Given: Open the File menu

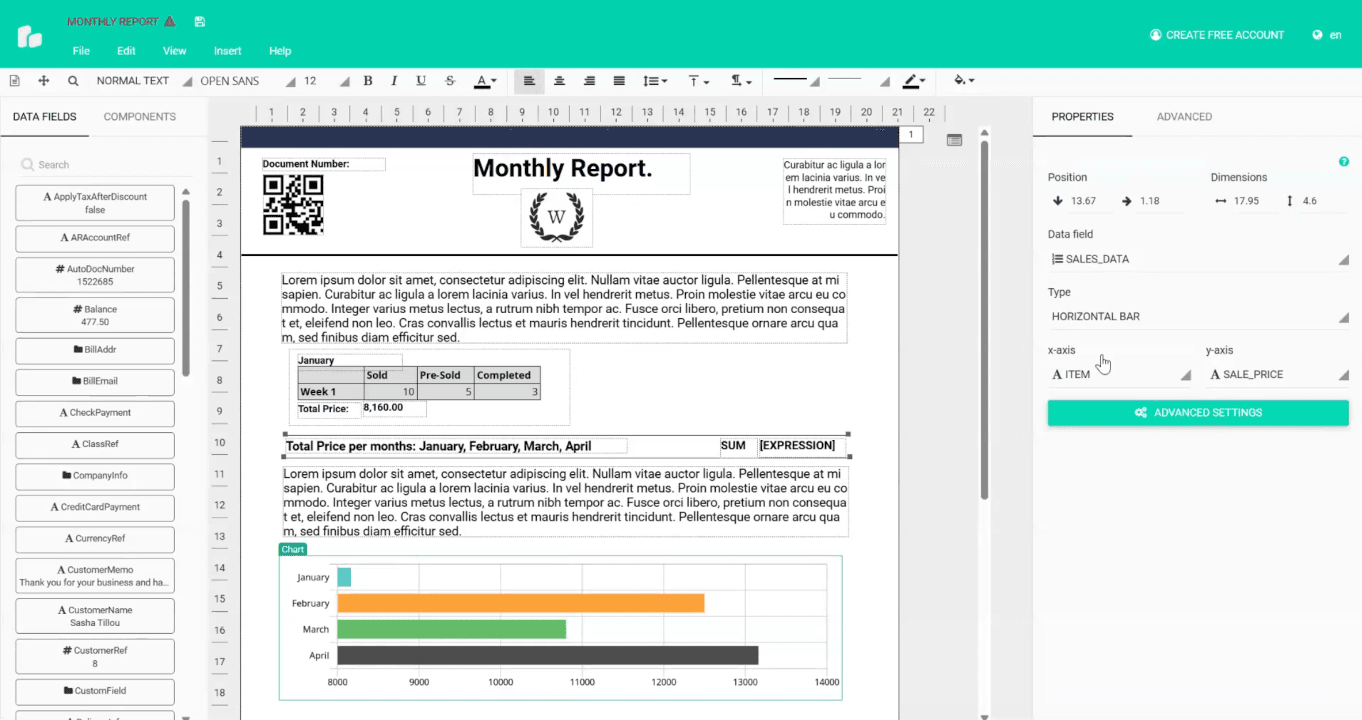Looking at the screenshot, I should pos(81,51).
